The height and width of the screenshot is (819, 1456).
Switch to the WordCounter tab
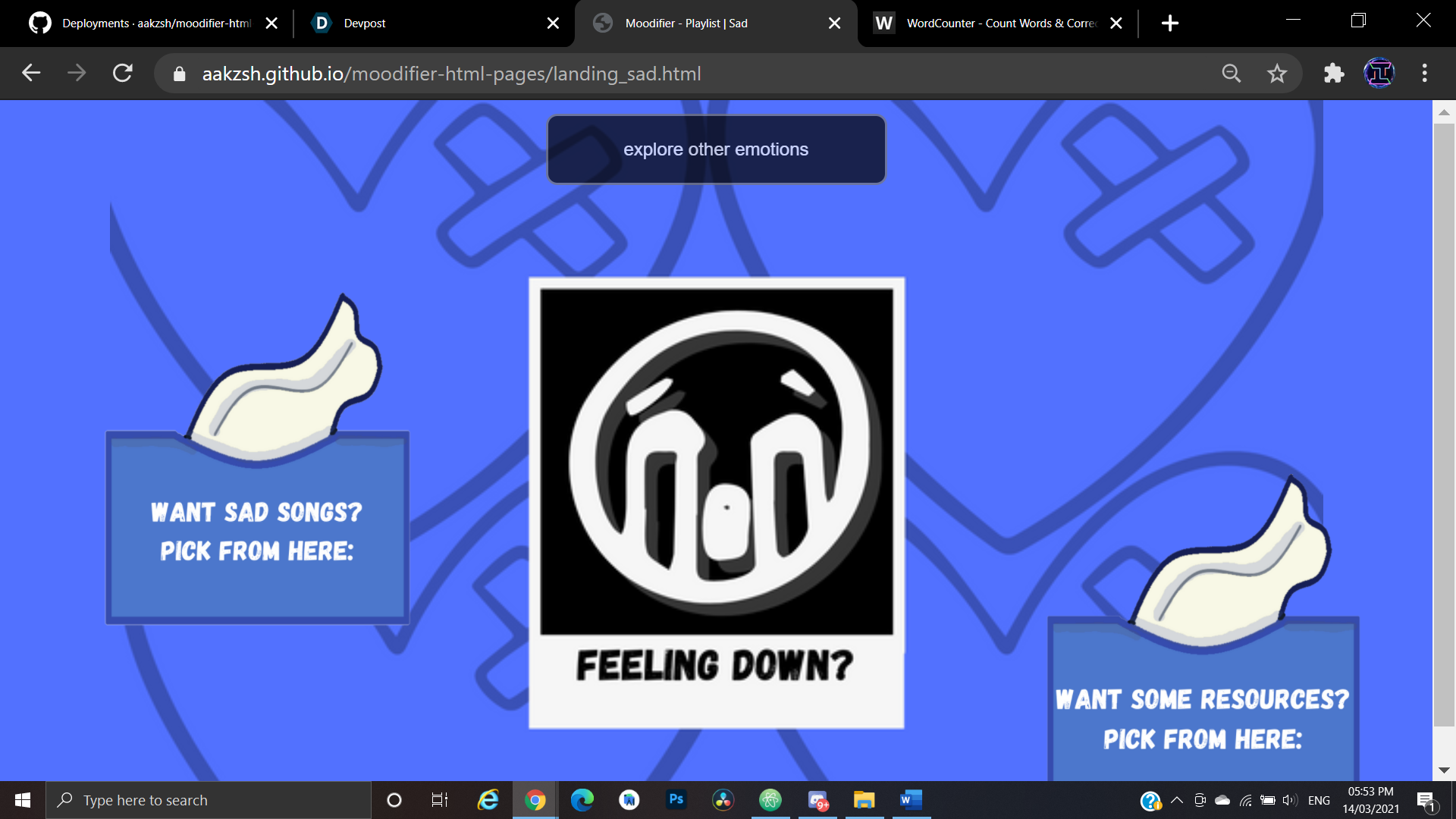click(x=993, y=24)
